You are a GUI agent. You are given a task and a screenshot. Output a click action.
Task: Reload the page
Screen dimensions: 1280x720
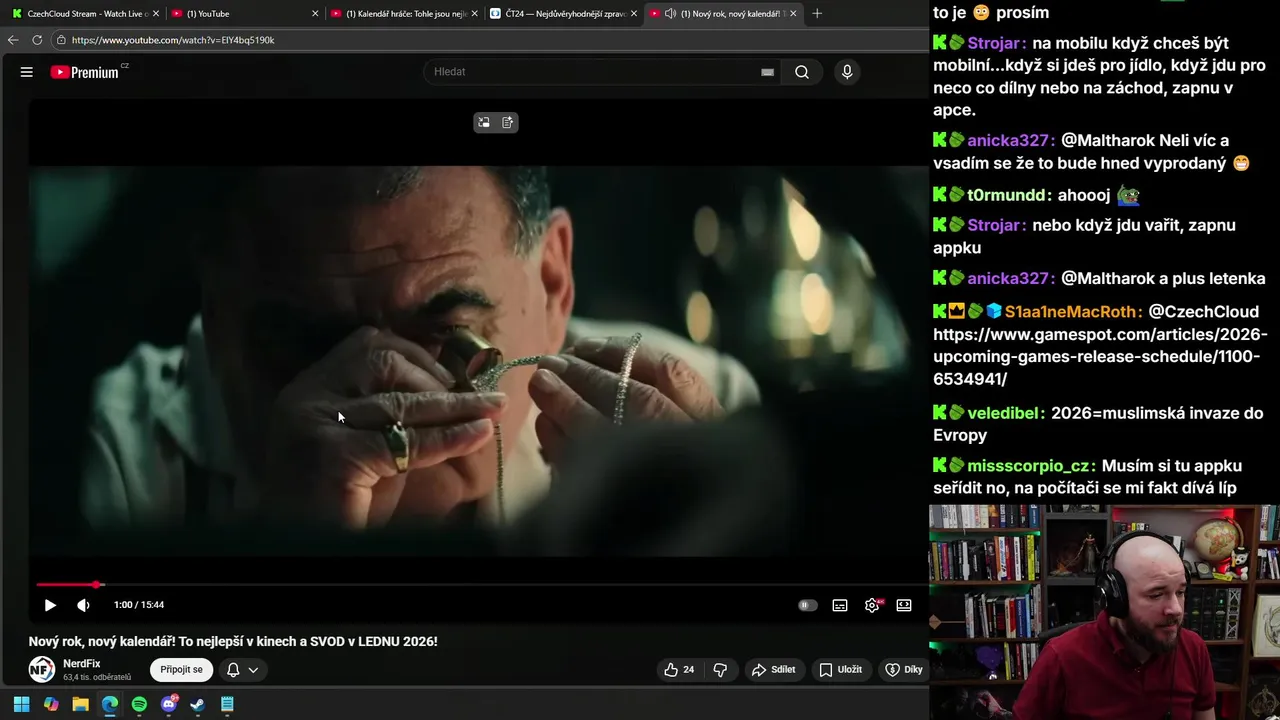(37, 40)
